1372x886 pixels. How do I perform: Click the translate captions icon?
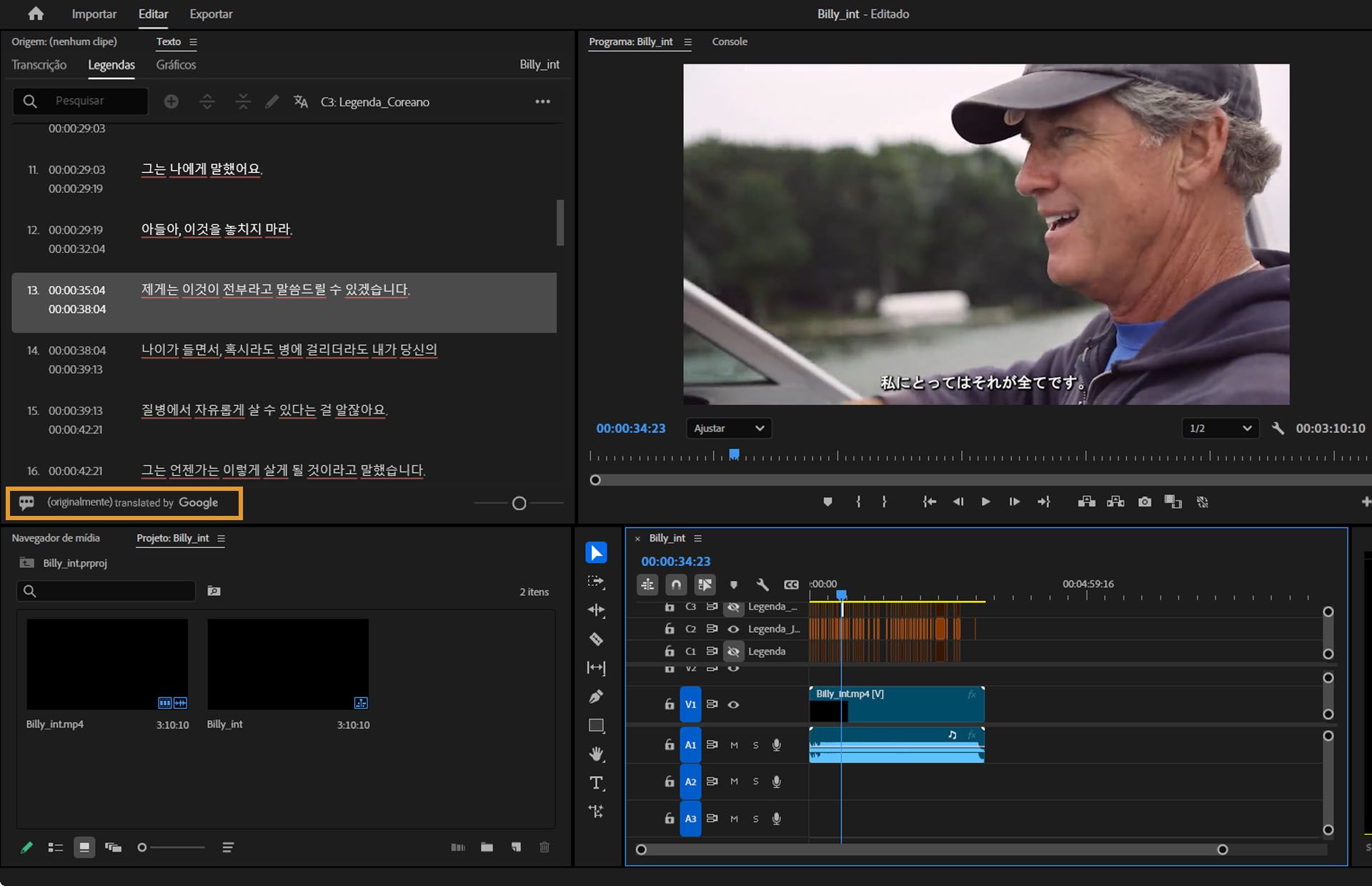point(301,101)
